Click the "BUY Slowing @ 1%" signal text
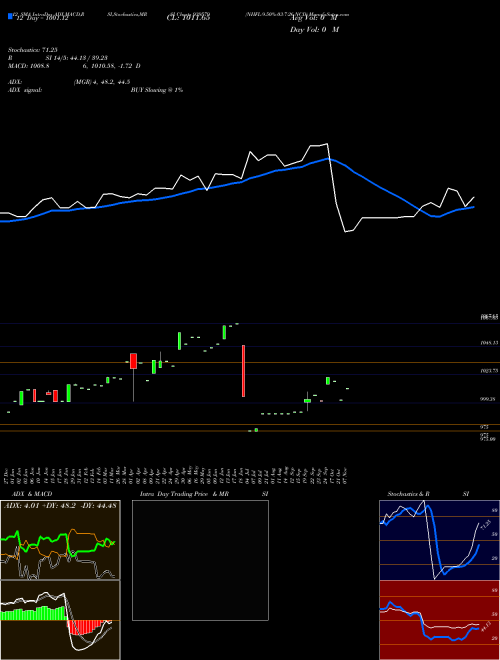This screenshot has height=660, width=500. click(x=157, y=90)
